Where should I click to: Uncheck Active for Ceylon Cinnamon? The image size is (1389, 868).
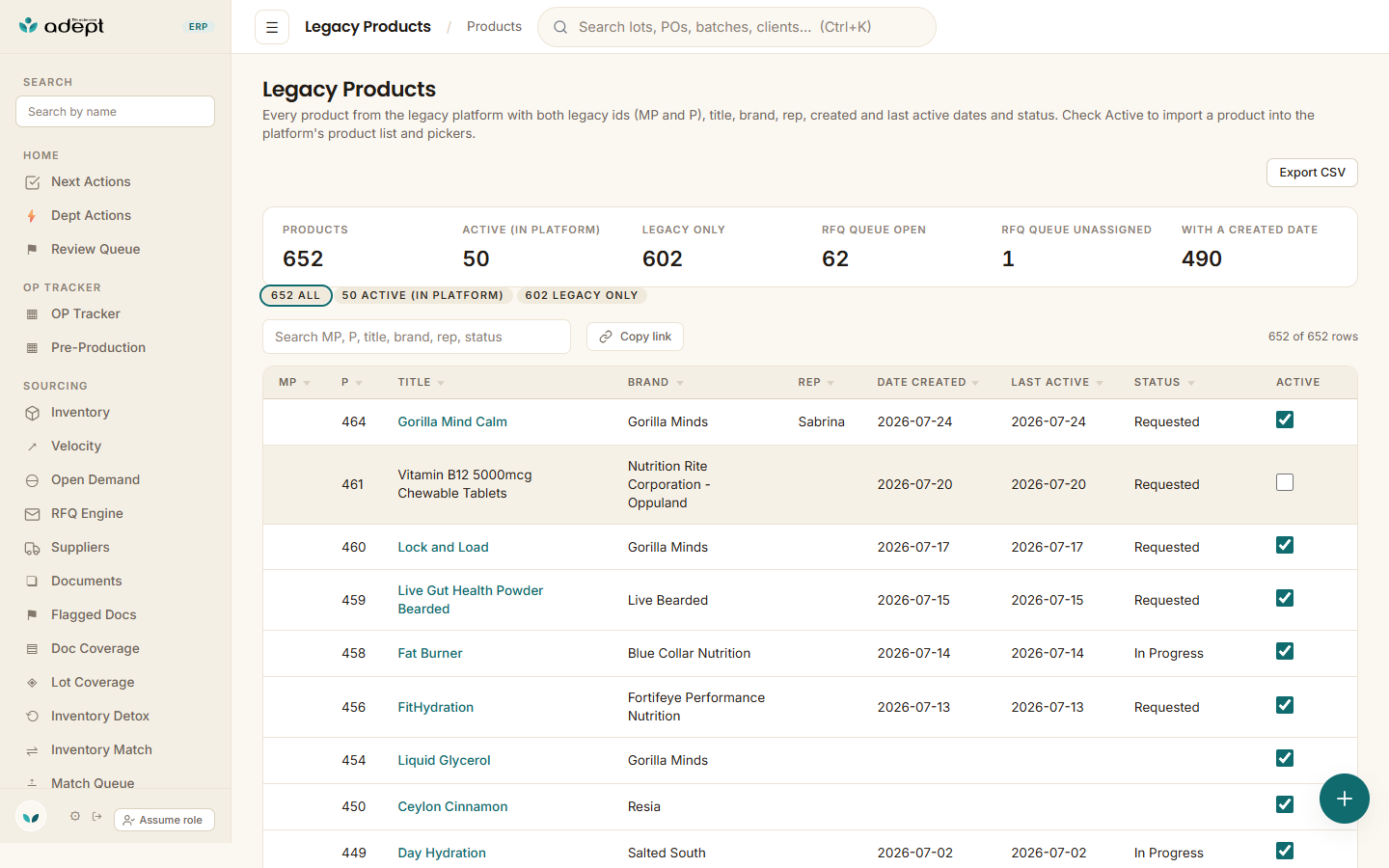(1285, 804)
